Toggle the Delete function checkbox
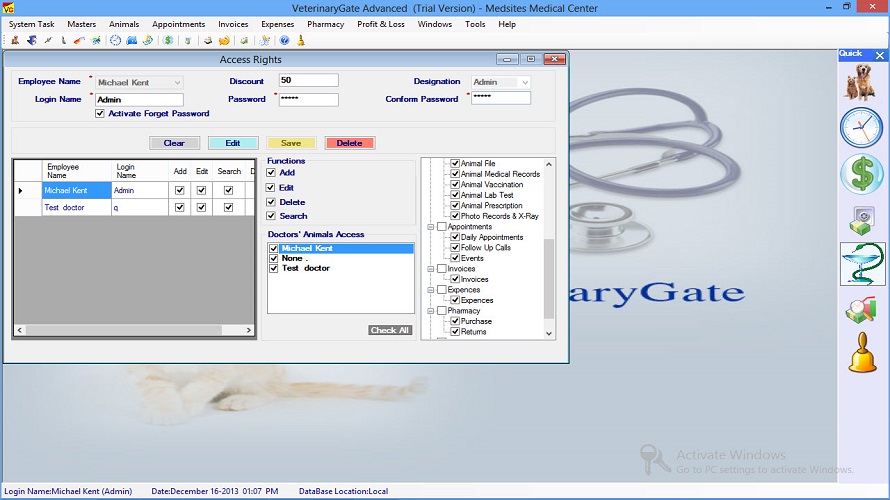The width and height of the screenshot is (890, 500). 271,202
